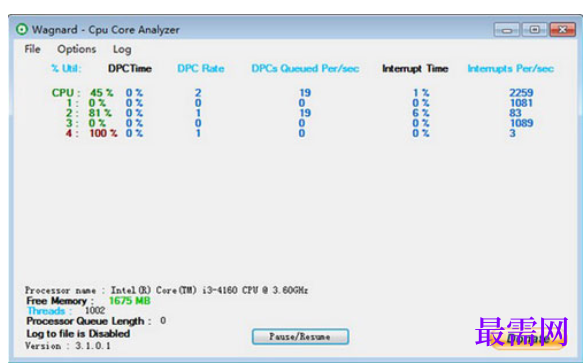Screen dimensions: 587x363
Task: Click the '% Util:' column header
Action: (66, 68)
